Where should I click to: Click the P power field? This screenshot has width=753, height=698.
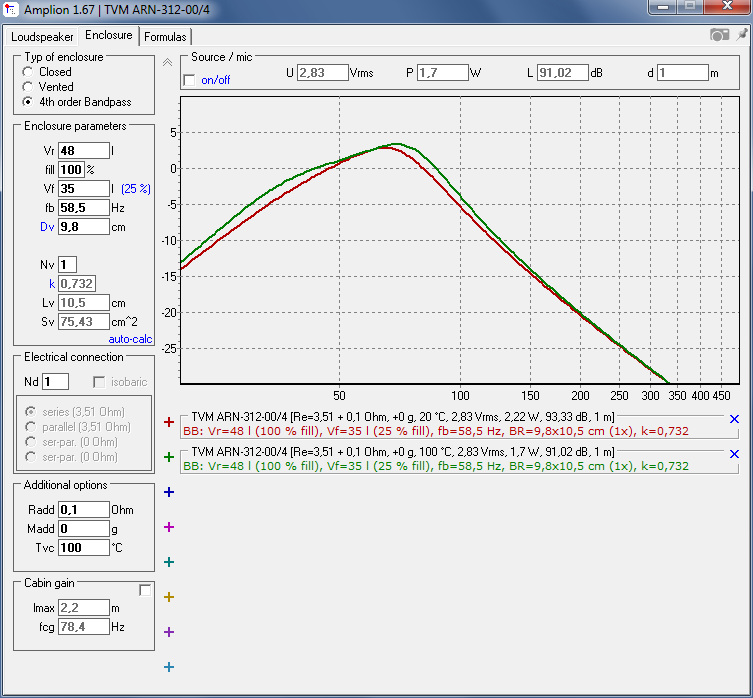tap(443, 73)
